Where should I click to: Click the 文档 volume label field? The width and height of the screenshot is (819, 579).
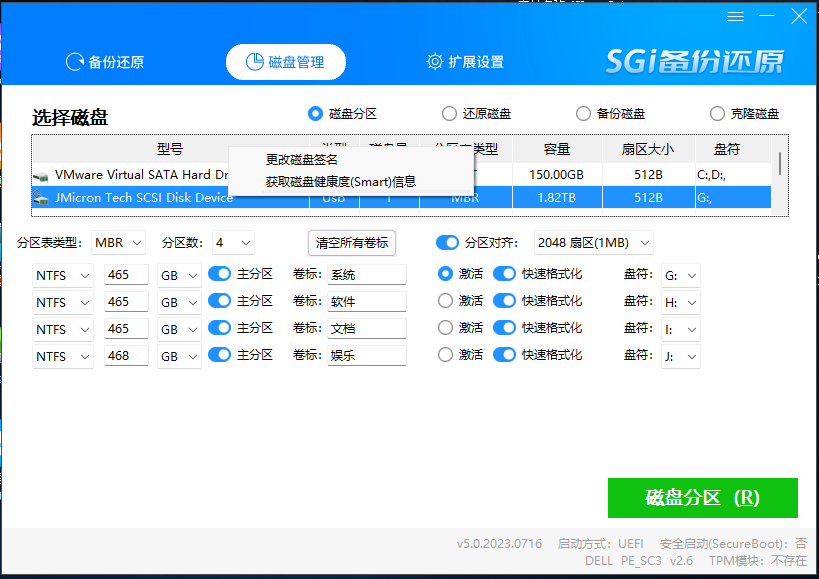(367, 329)
